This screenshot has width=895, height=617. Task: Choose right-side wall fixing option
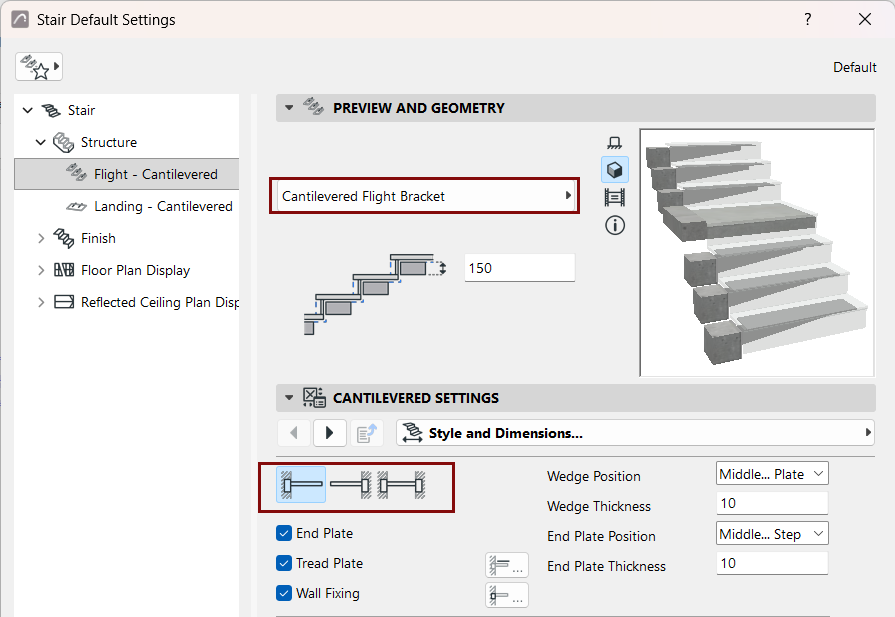(x=351, y=485)
